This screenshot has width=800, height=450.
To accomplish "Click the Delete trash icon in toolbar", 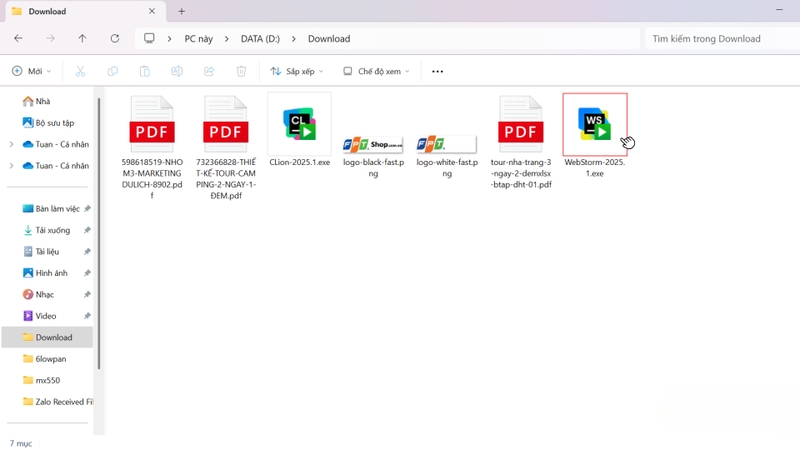I will click(x=241, y=71).
